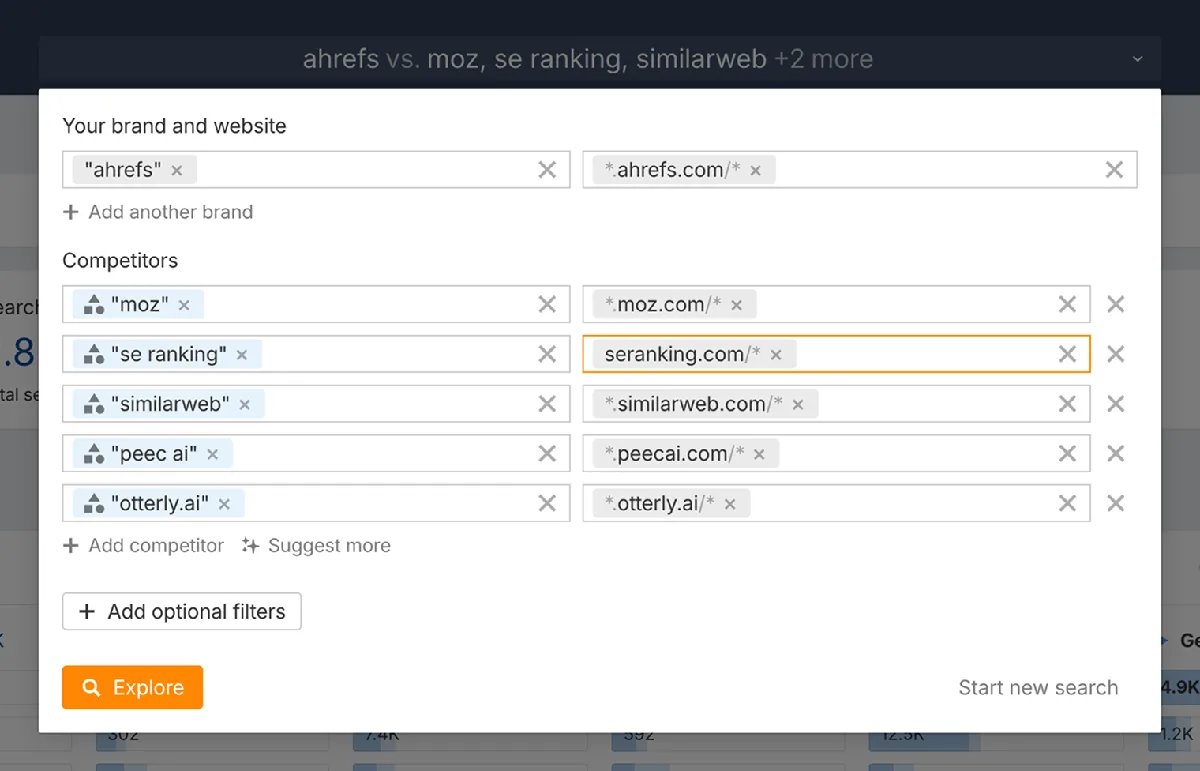Click Add another brand

158,212
